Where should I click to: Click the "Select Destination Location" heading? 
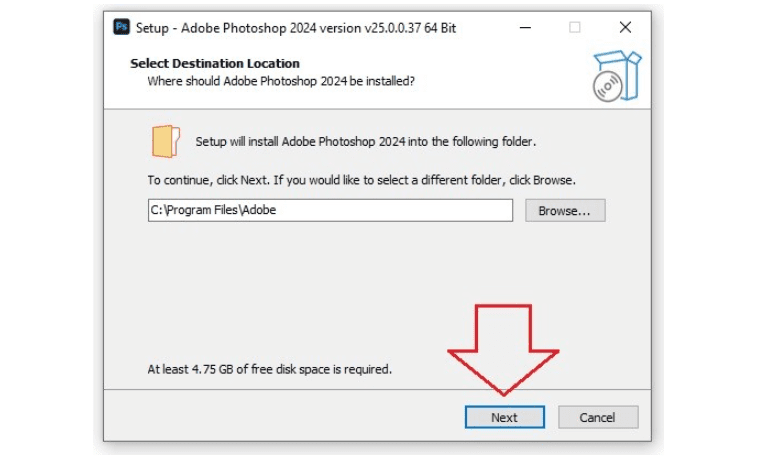pyautogui.click(x=214, y=64)
